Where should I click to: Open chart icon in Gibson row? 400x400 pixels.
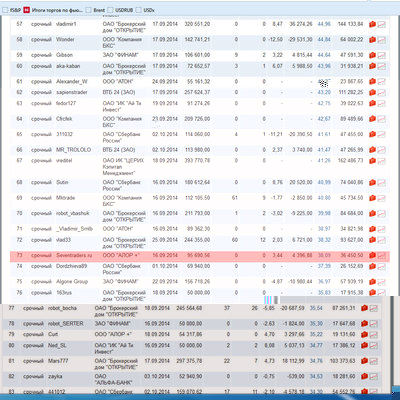pyautogui.click(x=382, y=55)
